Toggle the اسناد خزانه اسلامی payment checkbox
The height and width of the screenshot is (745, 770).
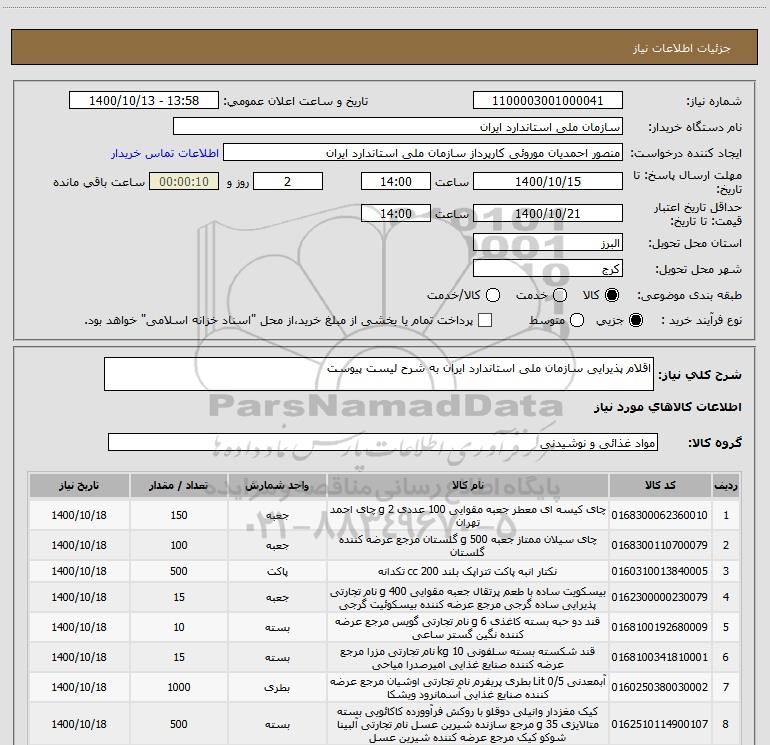pyautogui.click(x=485, y=320)
